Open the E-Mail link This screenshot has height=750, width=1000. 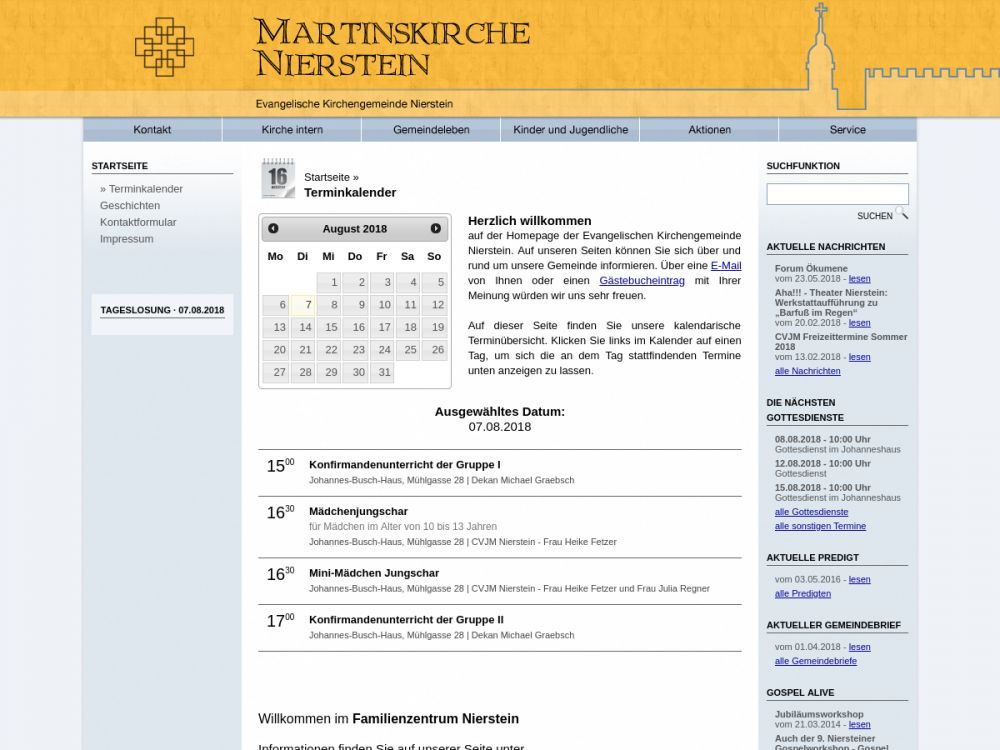coord(725,265)
